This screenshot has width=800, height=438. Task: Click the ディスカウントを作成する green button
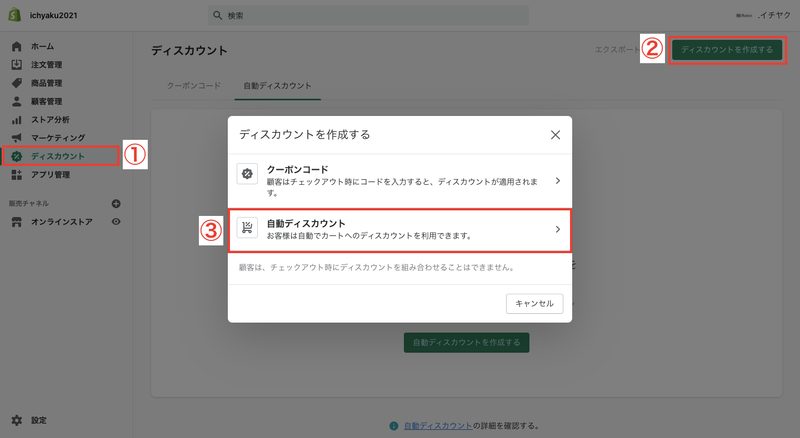[727, 50]
